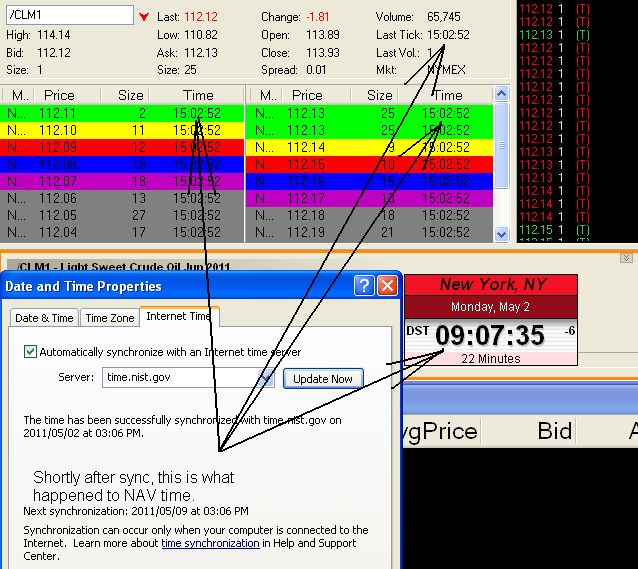
Task: Click the bid Time column header
Action: [198, 95]
